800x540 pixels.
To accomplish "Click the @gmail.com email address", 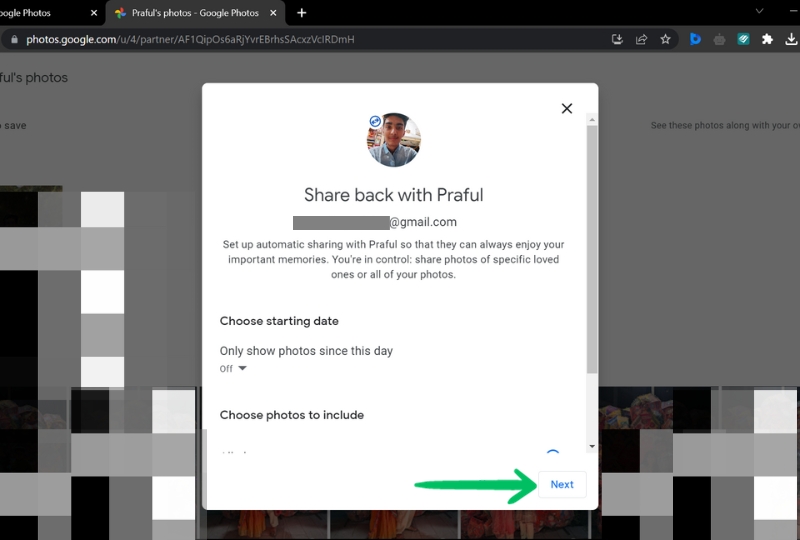I will [375, 222].
